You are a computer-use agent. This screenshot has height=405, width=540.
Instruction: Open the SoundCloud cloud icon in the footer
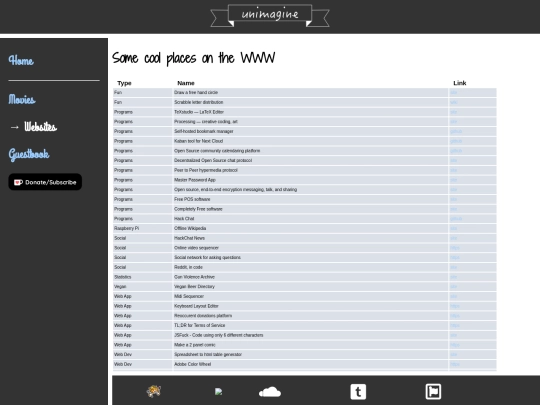click(270, 392)
